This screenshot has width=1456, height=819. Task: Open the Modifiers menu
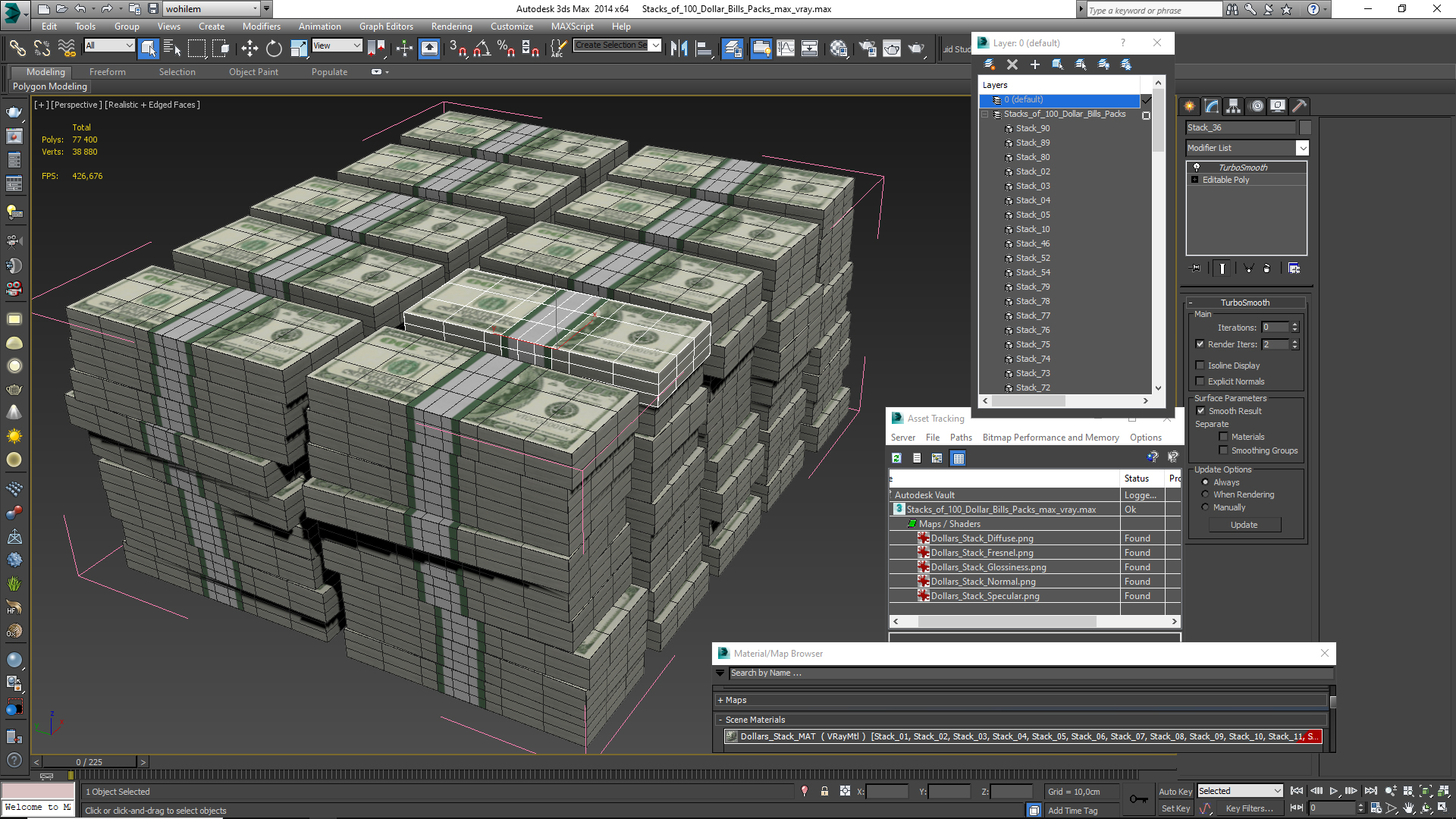click(261, 27)
